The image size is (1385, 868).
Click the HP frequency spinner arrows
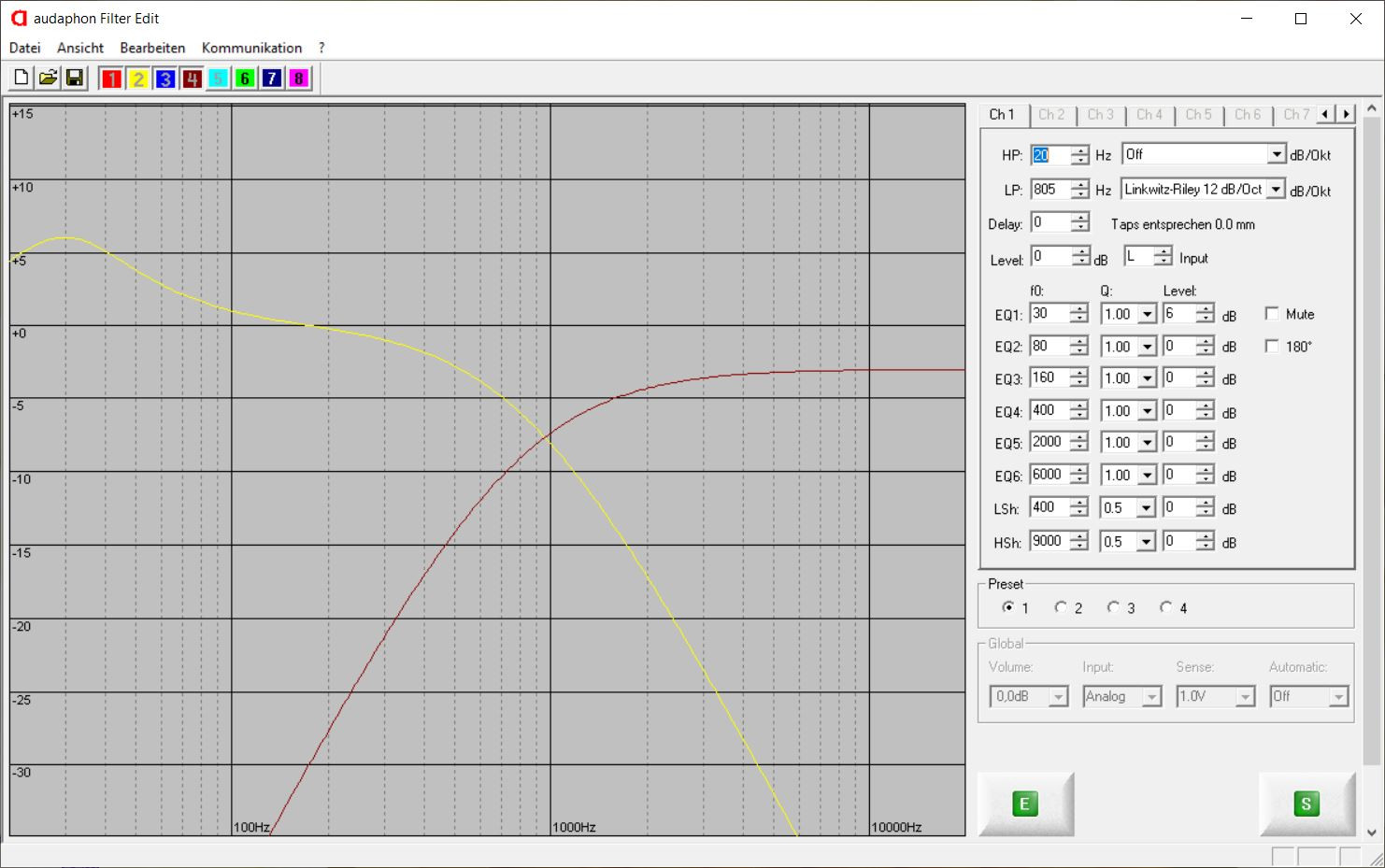coord(1080,155)
